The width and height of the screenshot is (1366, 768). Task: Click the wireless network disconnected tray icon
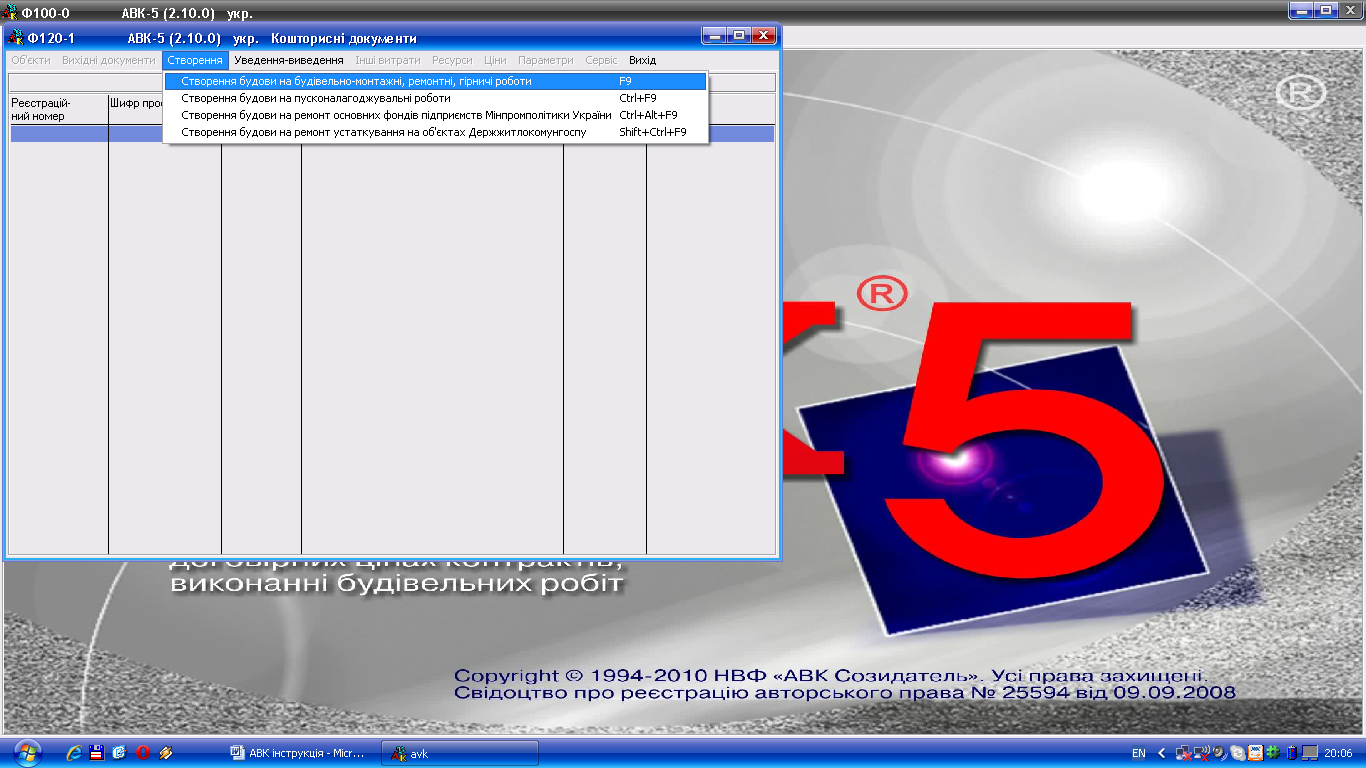(1202, 752)
